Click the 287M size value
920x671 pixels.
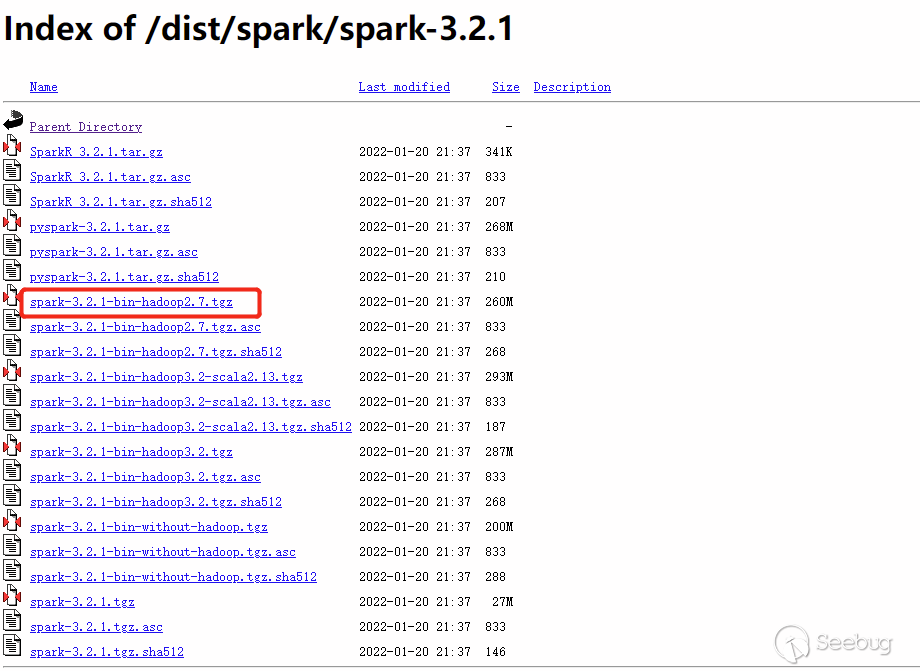pyautogui.click(x=499, y=452)
